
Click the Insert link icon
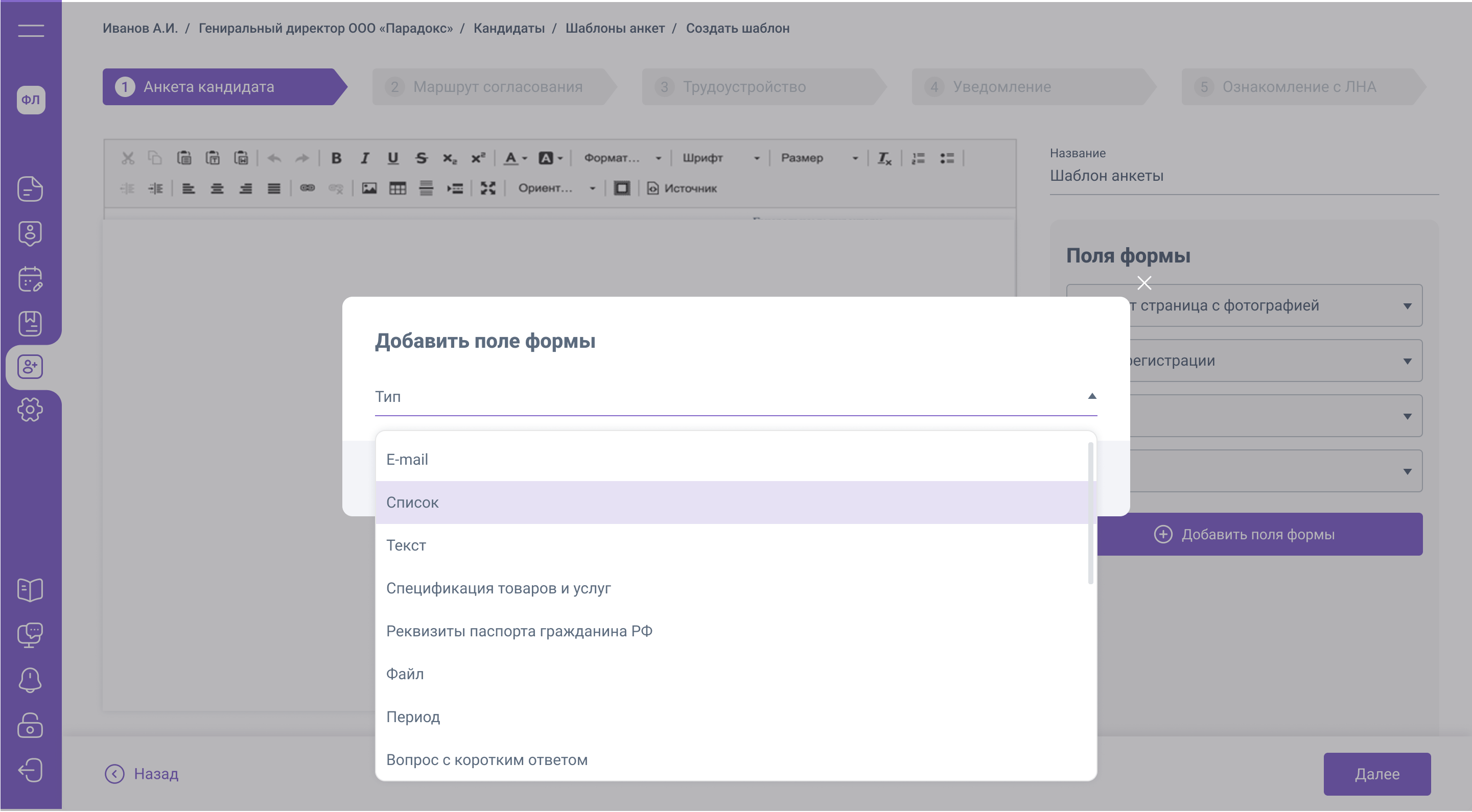pyautogui.click(x=308, y=188)
